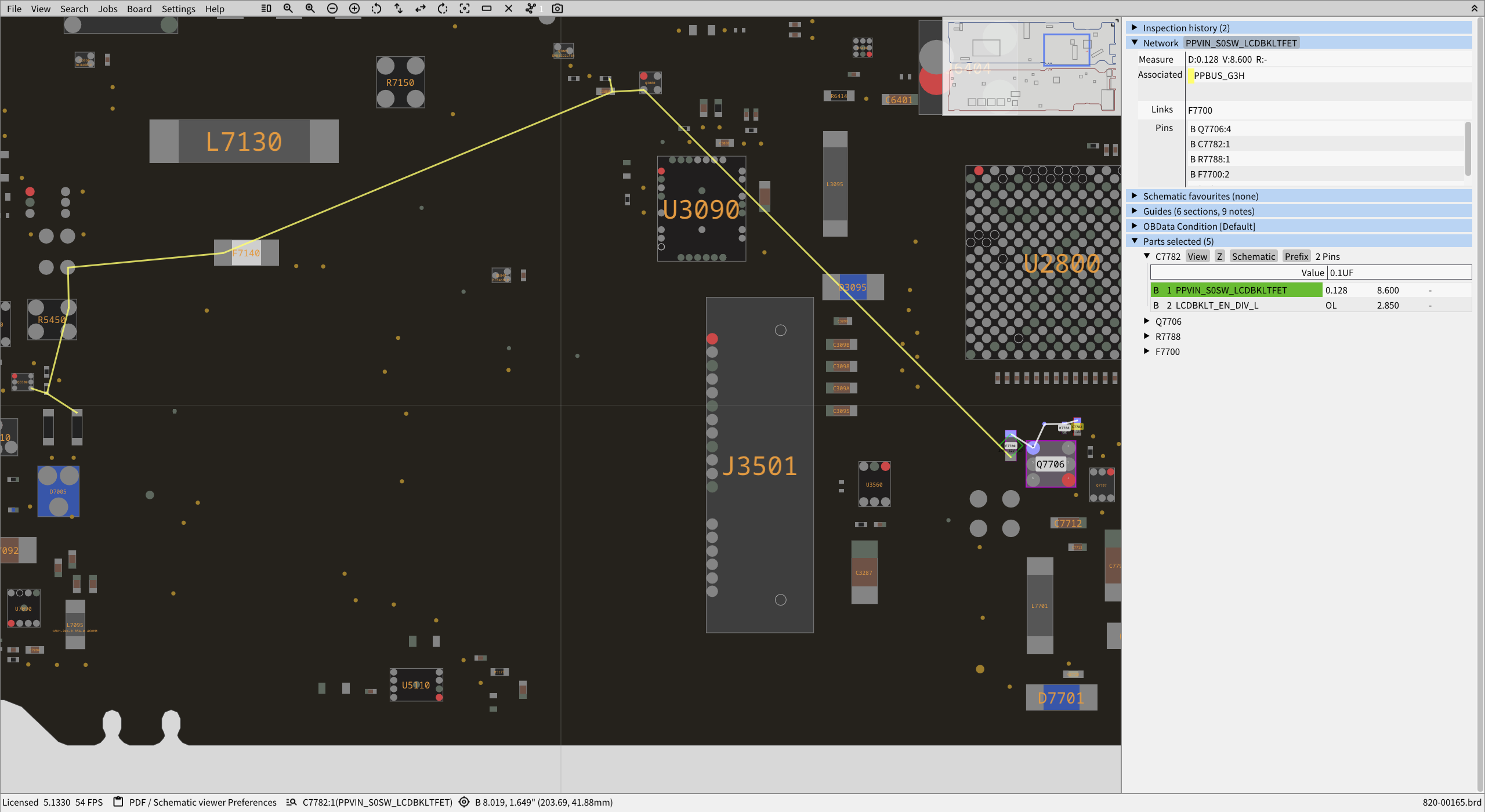The width and height of the screenshot is (1485, 812).
Task: Open the Settings menu
Action: pyautogui.click(x=178, y=9)
